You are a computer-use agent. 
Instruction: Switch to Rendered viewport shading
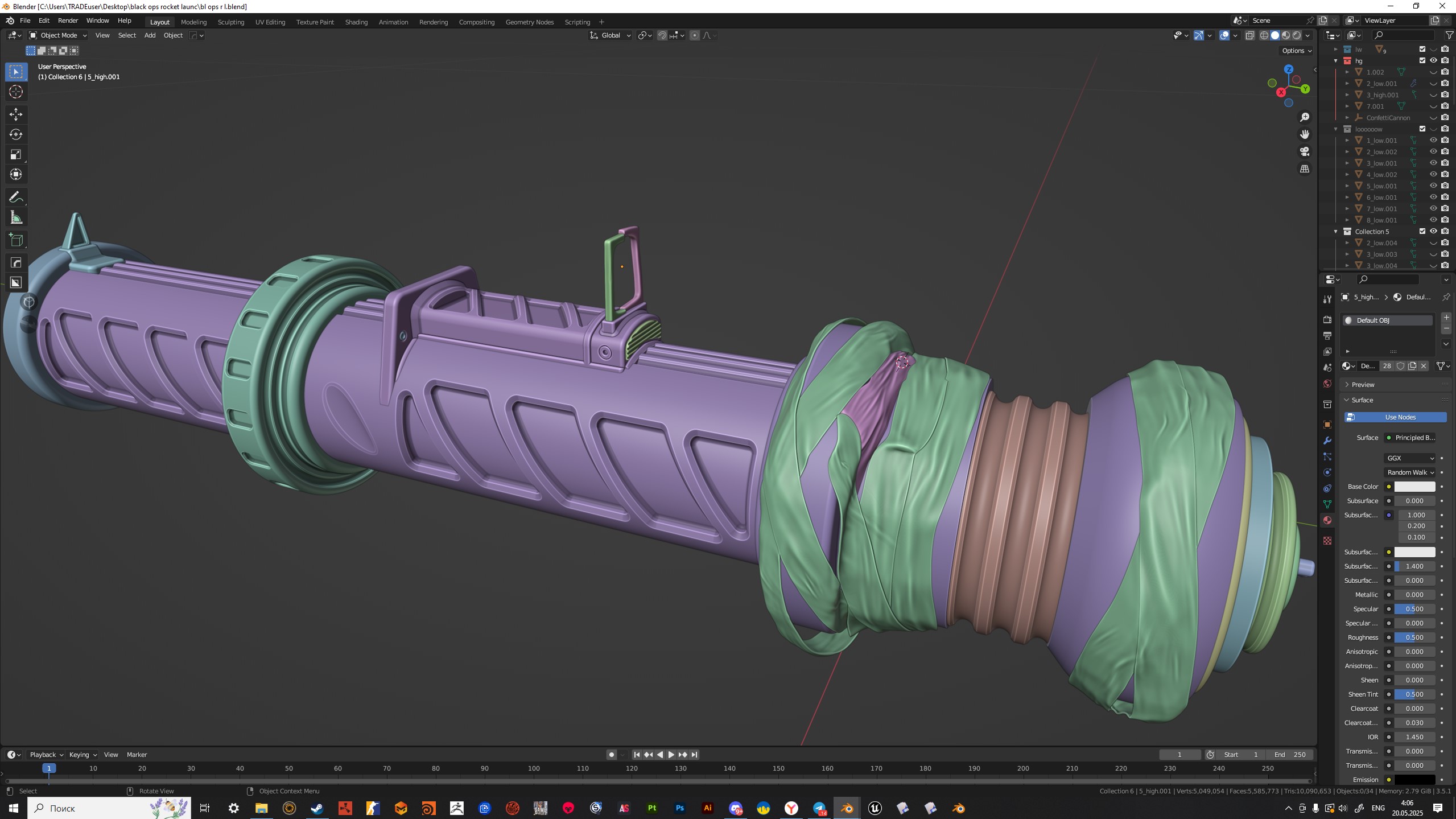[1297, 35]
